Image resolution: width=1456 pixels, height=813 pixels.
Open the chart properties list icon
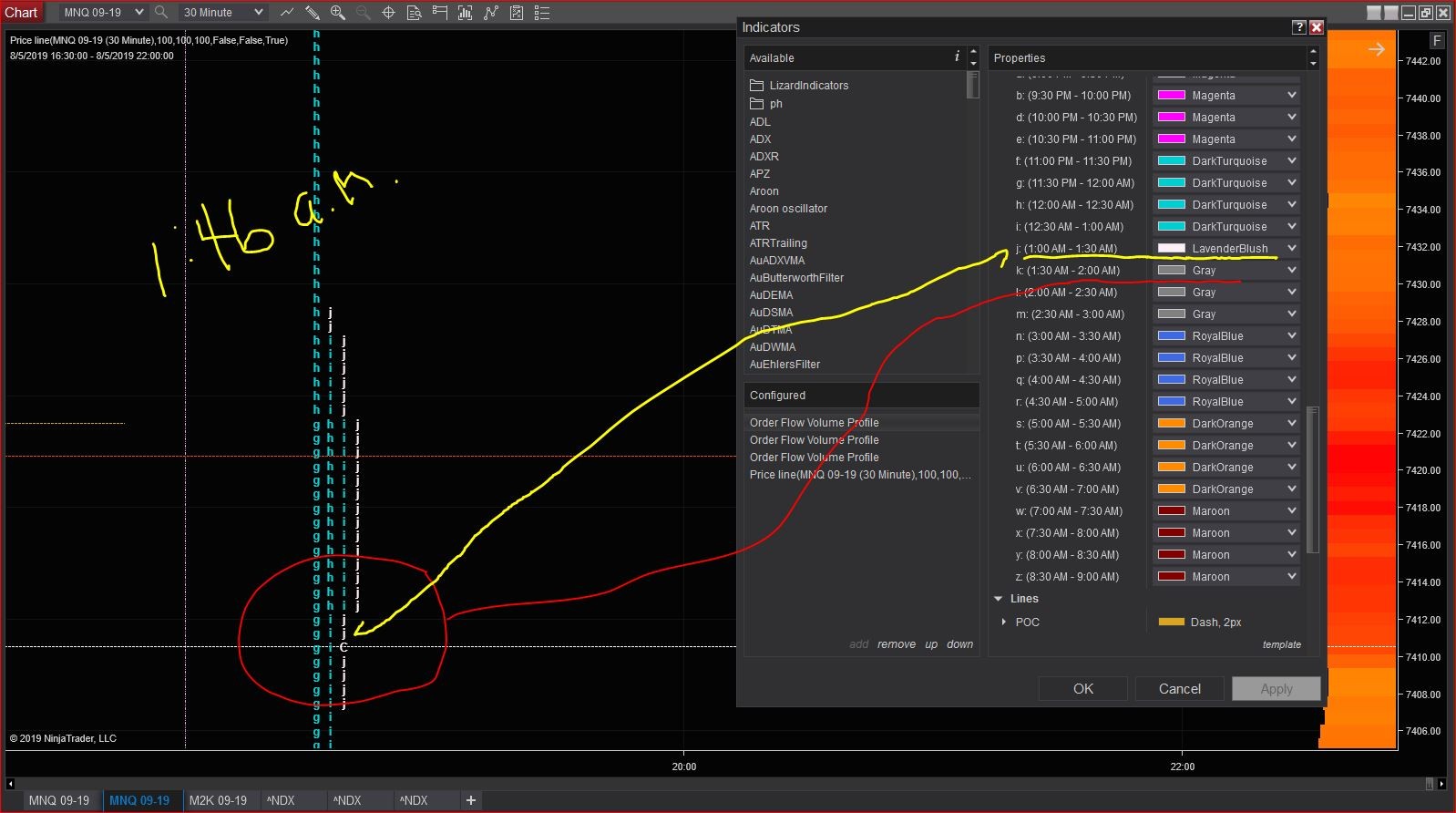point(542,13)
